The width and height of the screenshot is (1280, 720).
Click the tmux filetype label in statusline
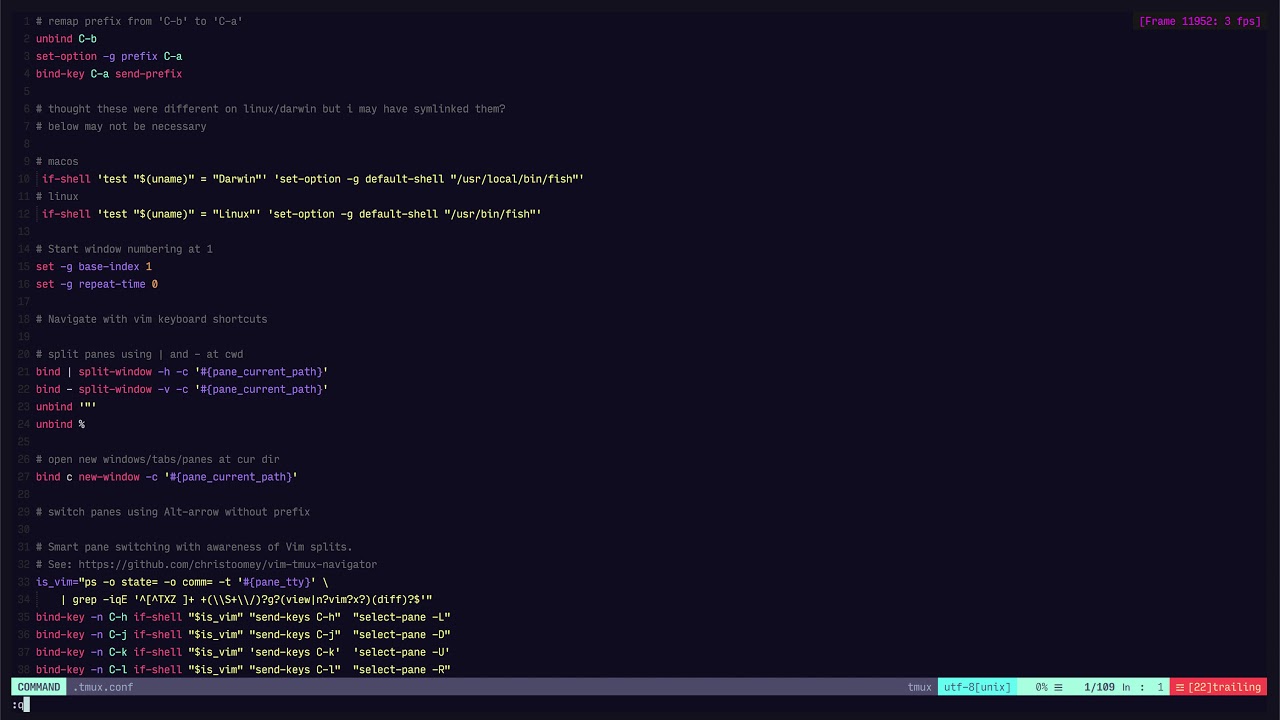(x=919, y=687)
